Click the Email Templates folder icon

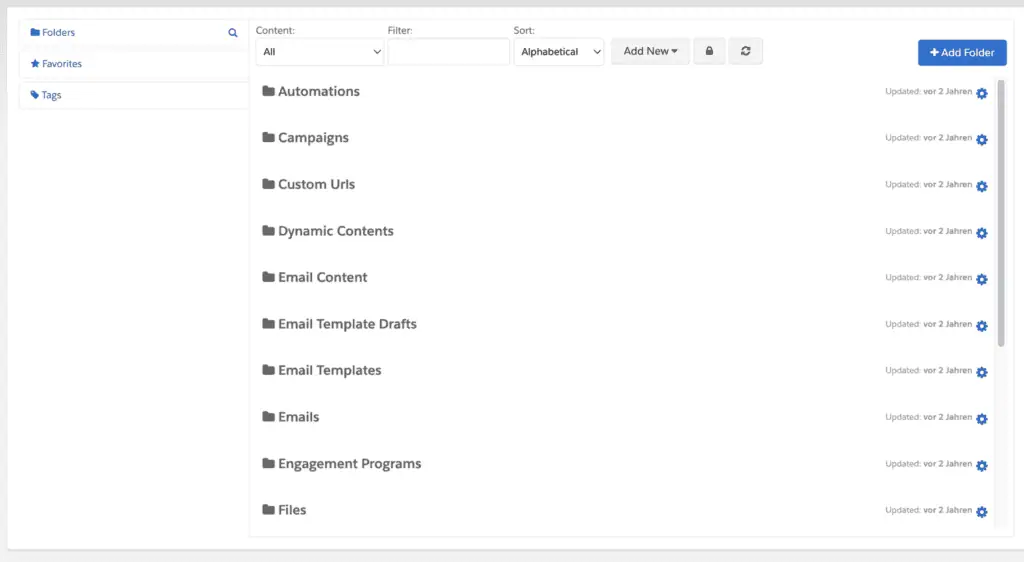[x=268, y=369]
